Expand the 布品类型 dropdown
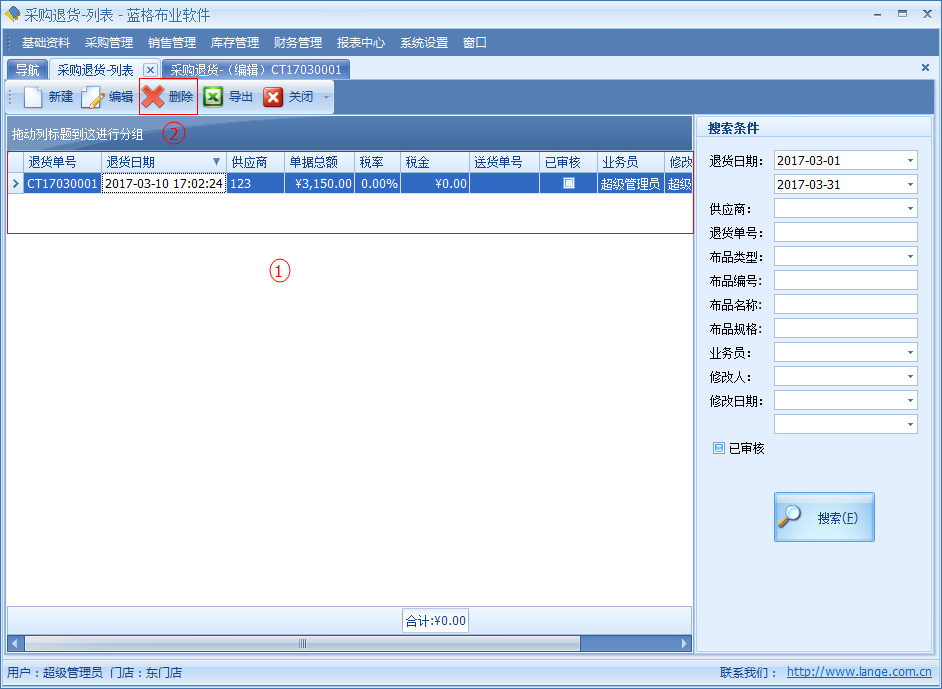The width and height of the screenshot is (942, 689). click(910, 257)
